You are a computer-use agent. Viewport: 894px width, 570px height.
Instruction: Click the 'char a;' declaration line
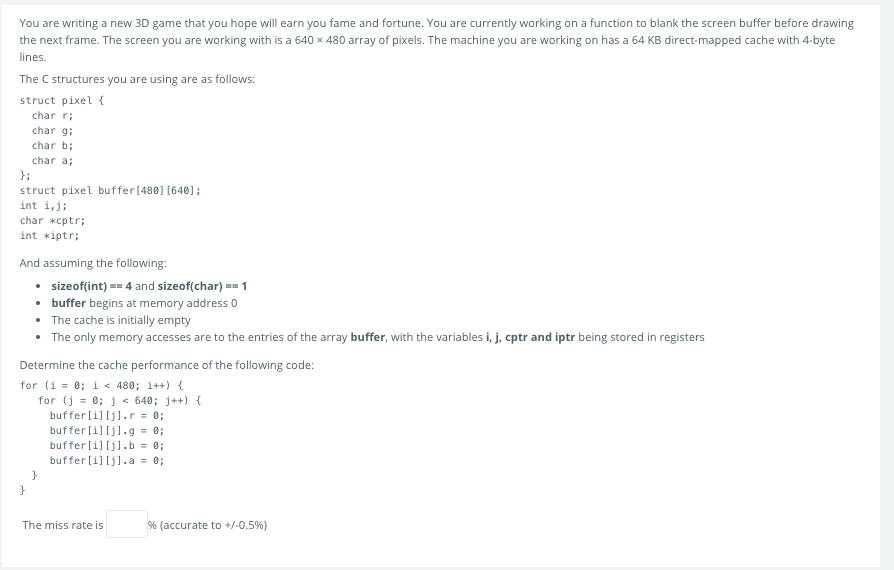pos(52,161)
